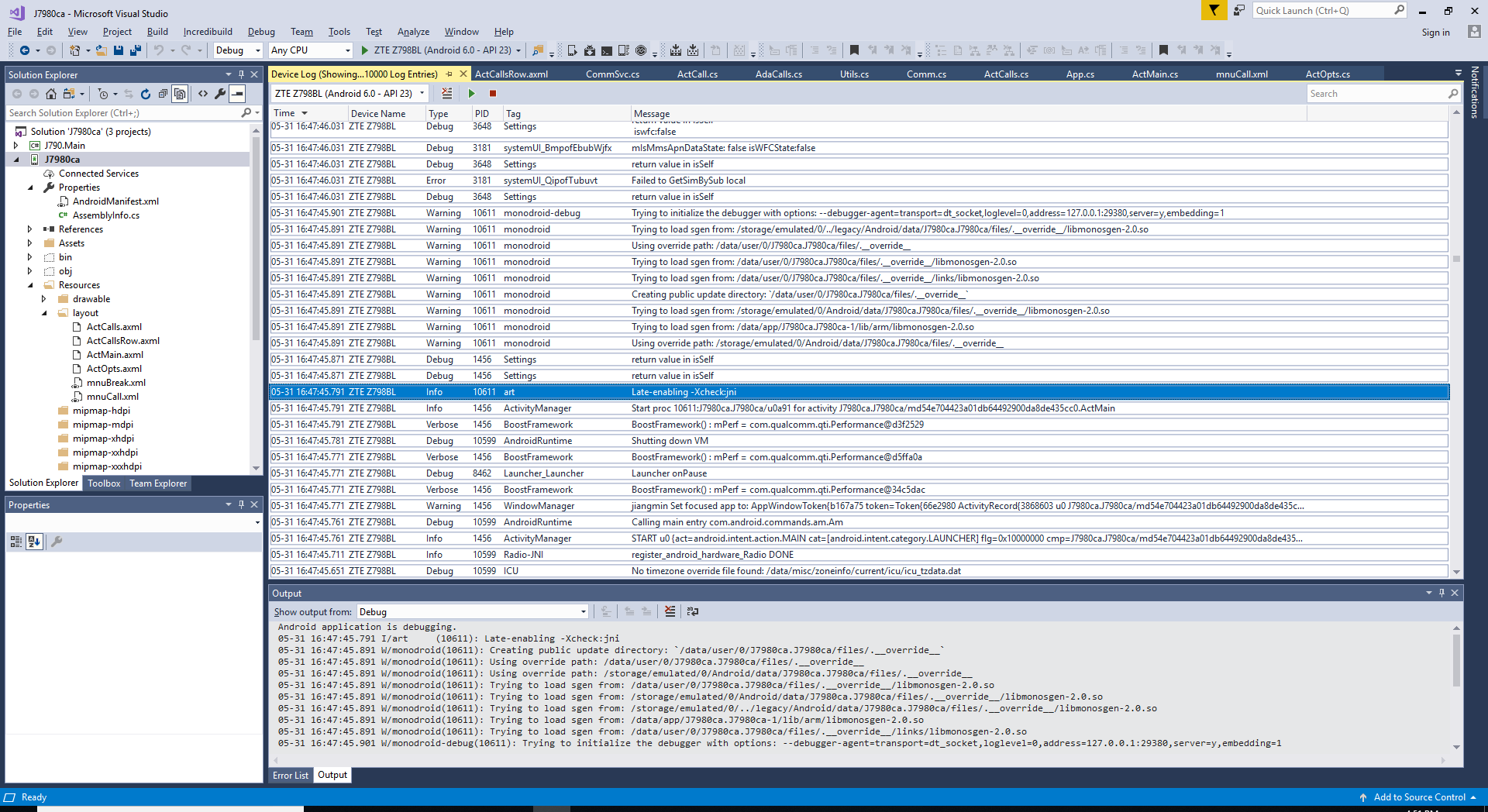Clear all text in Output window
The image size is (1488, 812).
[x=670, y=611]
